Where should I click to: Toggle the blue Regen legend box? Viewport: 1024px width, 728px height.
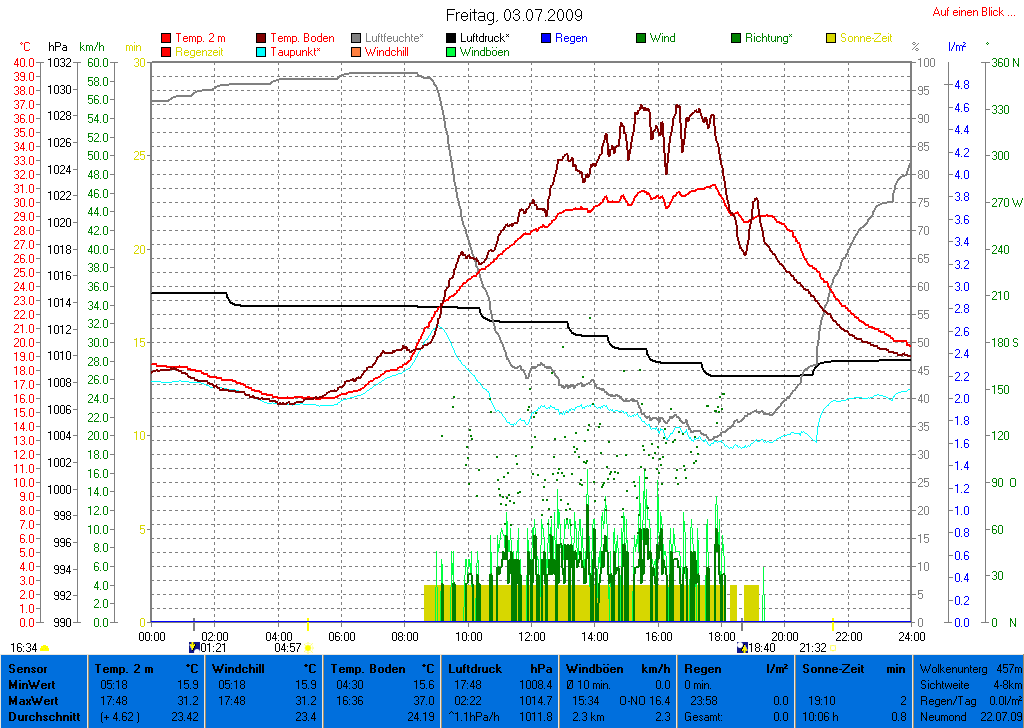tap(546, 38)
